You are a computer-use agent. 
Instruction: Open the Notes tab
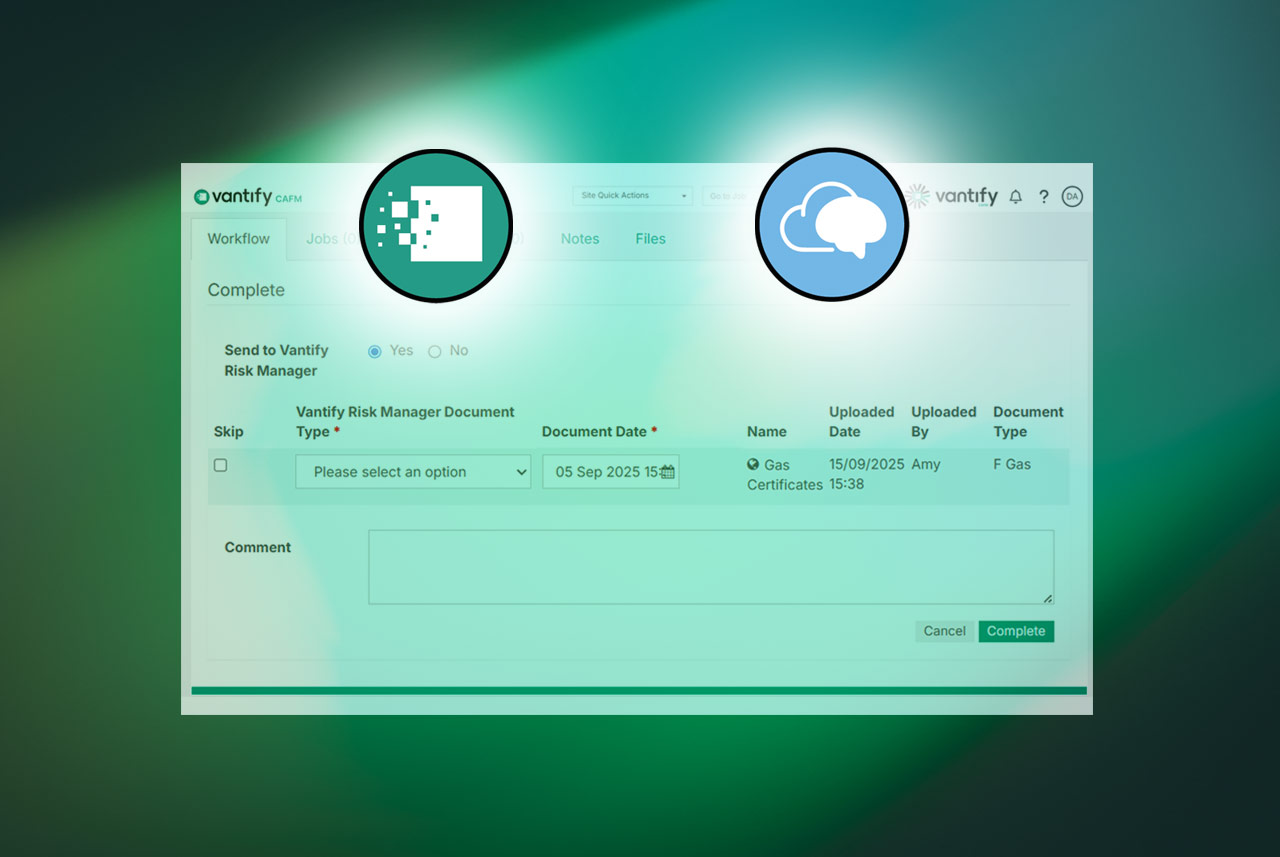coord(580,239)
